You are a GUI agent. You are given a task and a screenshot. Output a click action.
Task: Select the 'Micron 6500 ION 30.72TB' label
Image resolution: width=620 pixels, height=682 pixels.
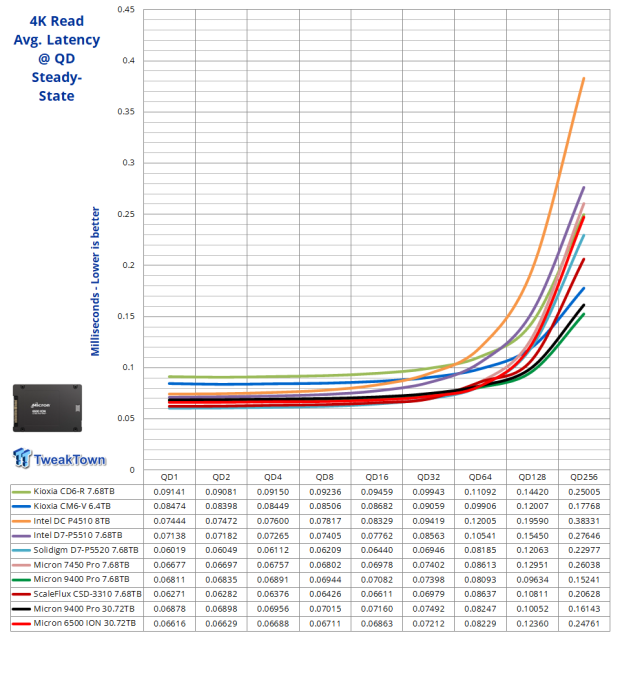[x=85, y=623]
